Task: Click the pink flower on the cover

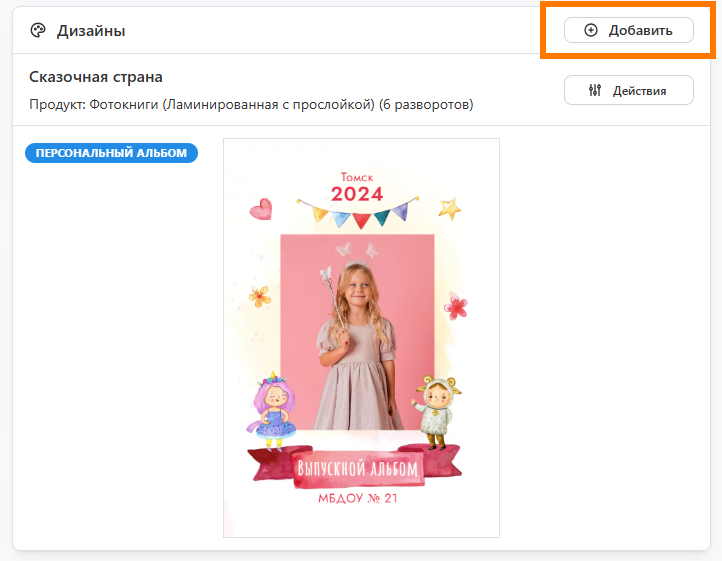Action: 456,304
